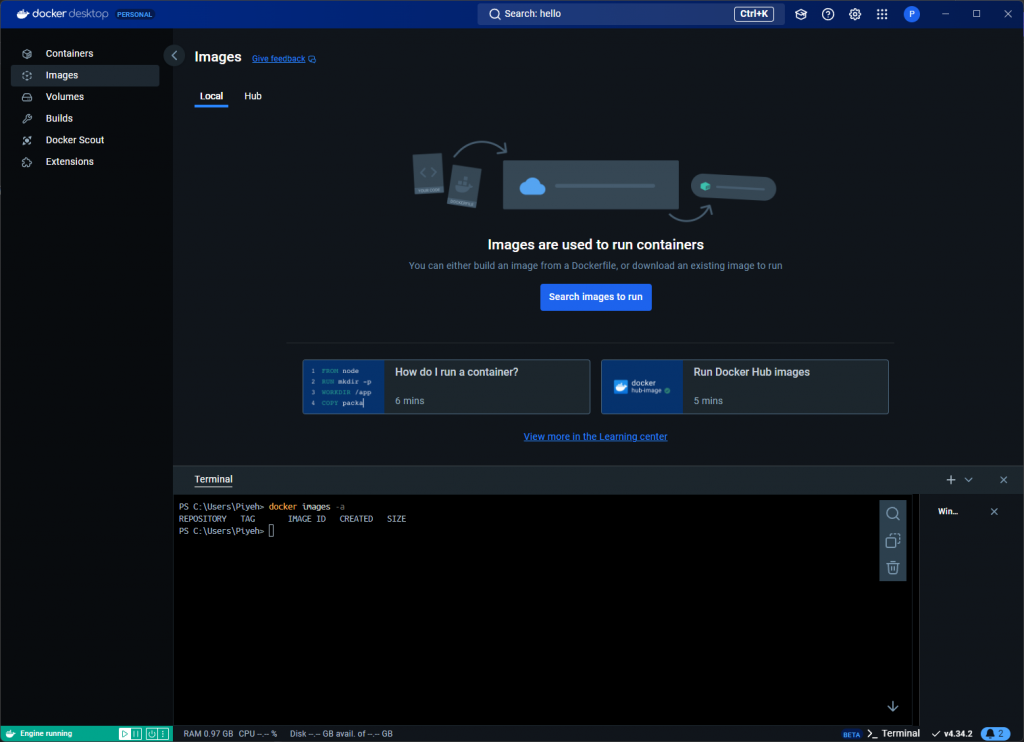The image size is (1024, 742).
Task: Expand the terminal session dropdown arrow
Action: coord(968,480)
